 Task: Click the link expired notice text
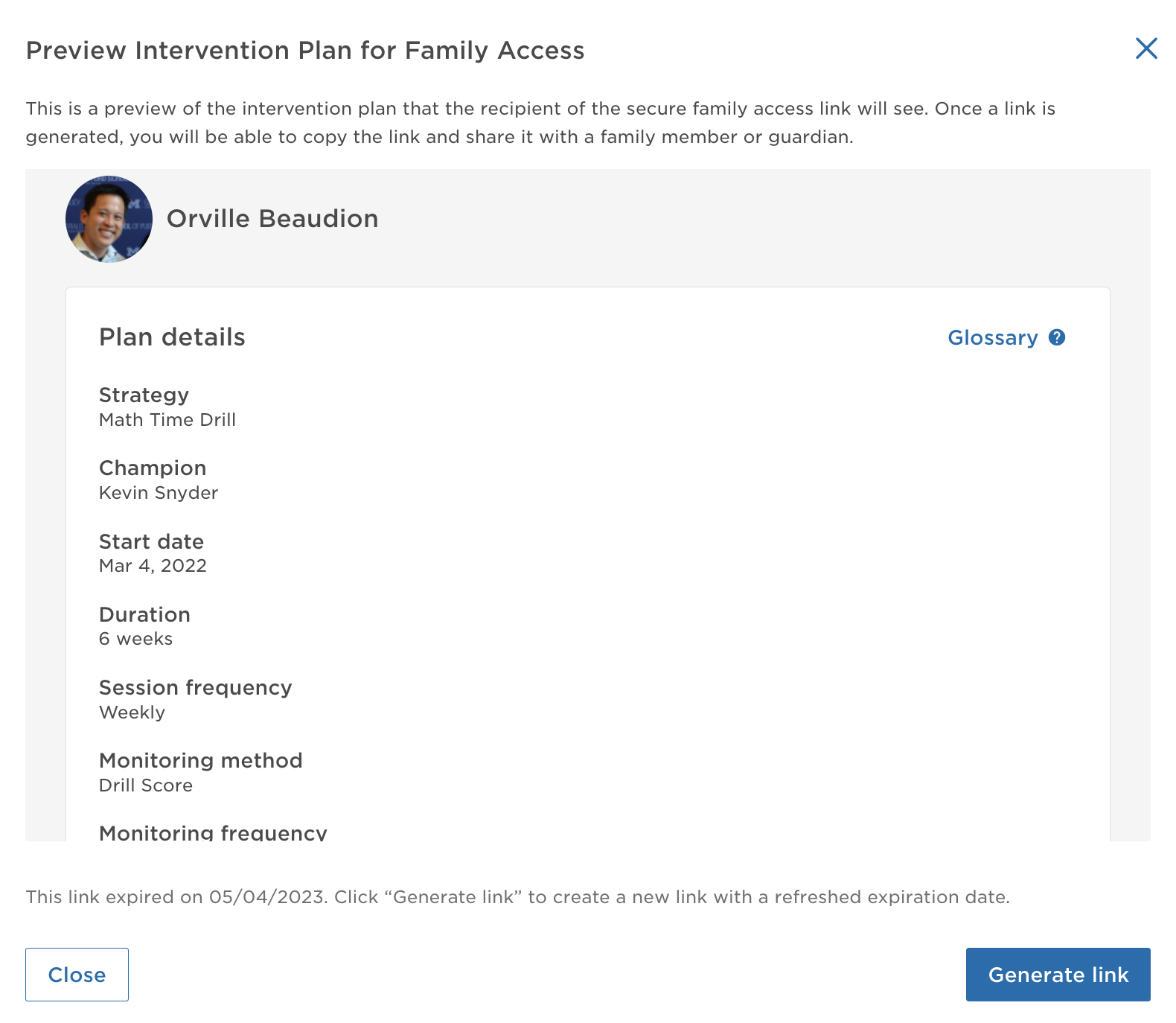(517, 897)
